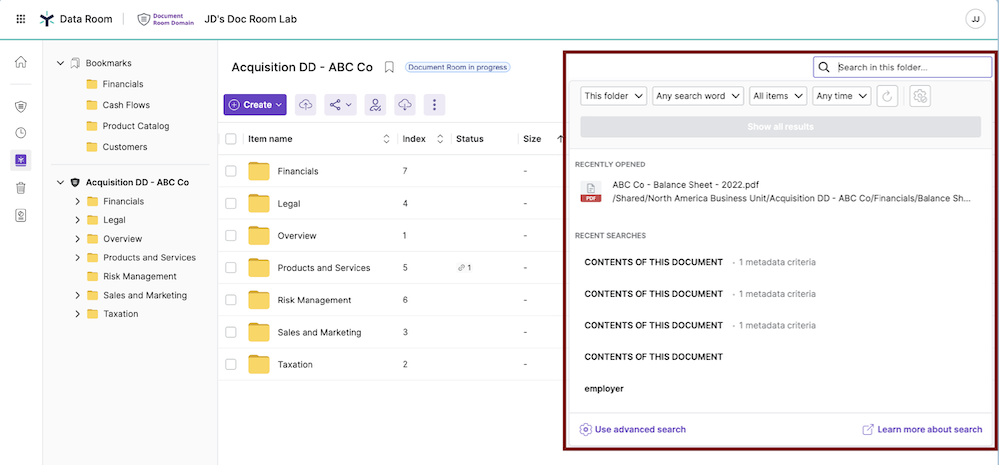Click the Taxation folder icon in item list
This screenshot has width=999, height=465.
[259, 365]
